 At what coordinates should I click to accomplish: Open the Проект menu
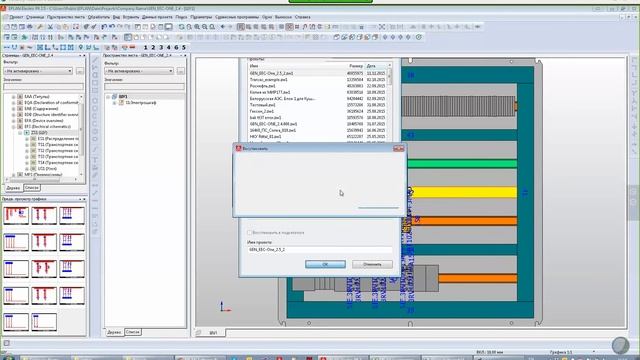(16, 17)
